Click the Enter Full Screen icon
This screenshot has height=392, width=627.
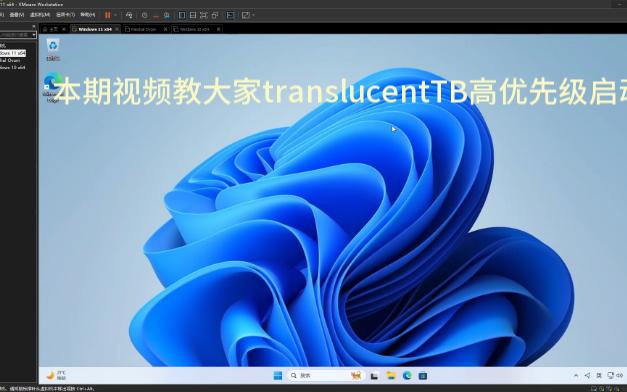(x=204, y=15)
